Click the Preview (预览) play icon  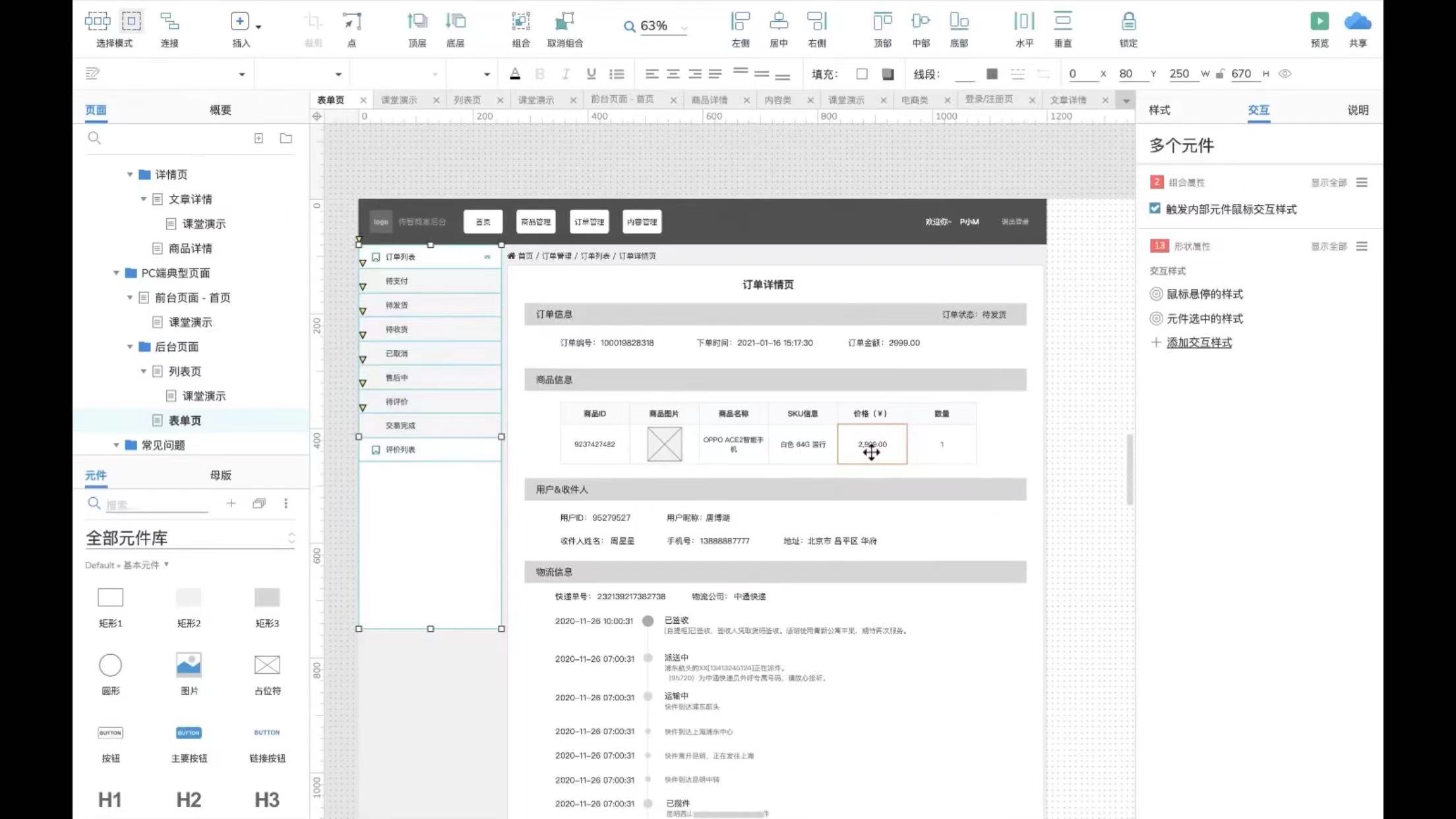pyautogui.click(x=1319, y=22)
